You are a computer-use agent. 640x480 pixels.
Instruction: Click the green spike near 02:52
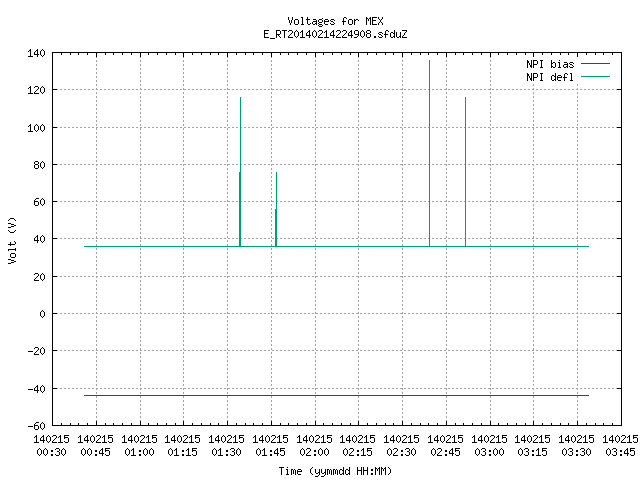465,171
